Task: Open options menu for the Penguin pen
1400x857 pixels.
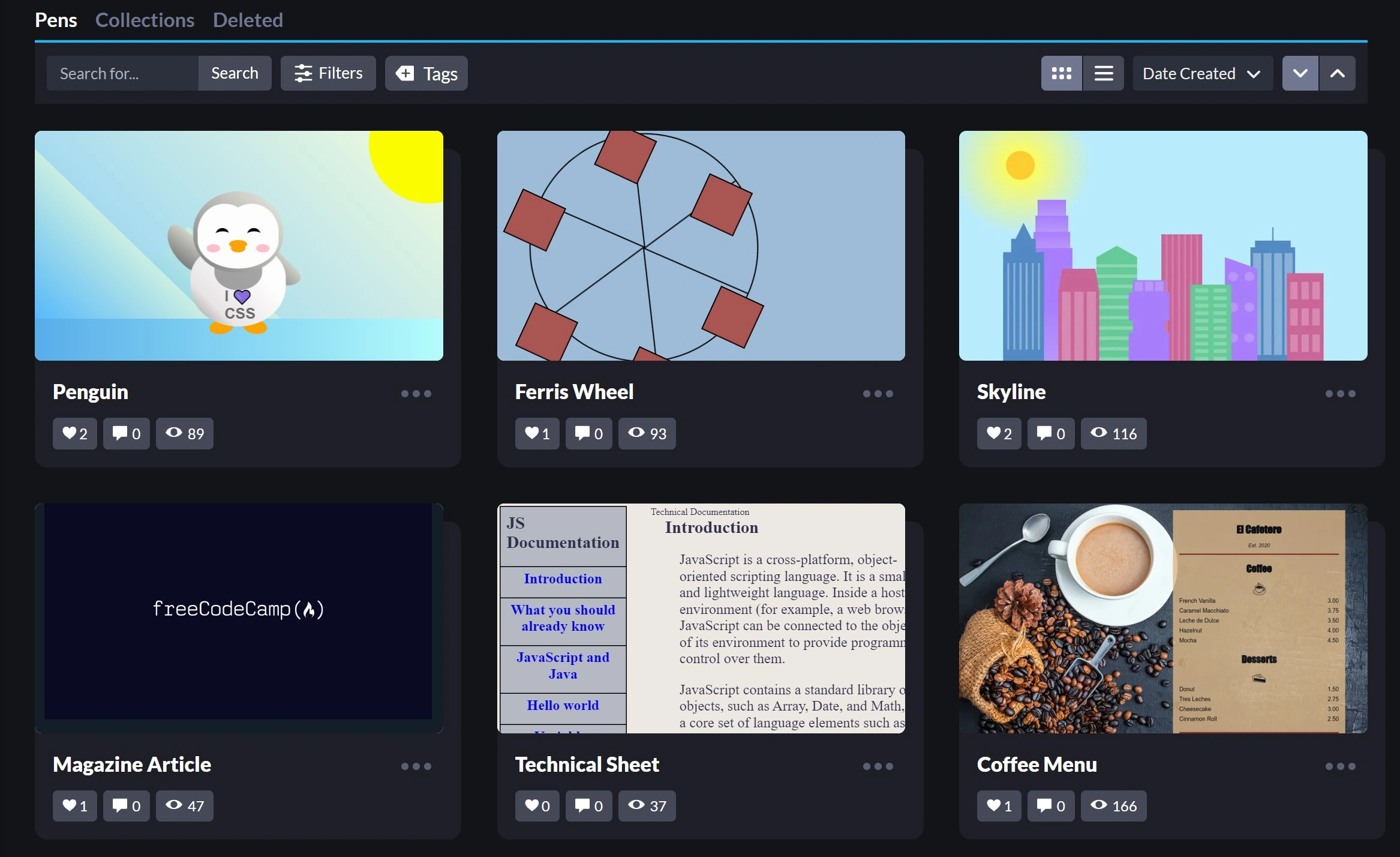Action: pyautogui.click(x=416, y=393)
